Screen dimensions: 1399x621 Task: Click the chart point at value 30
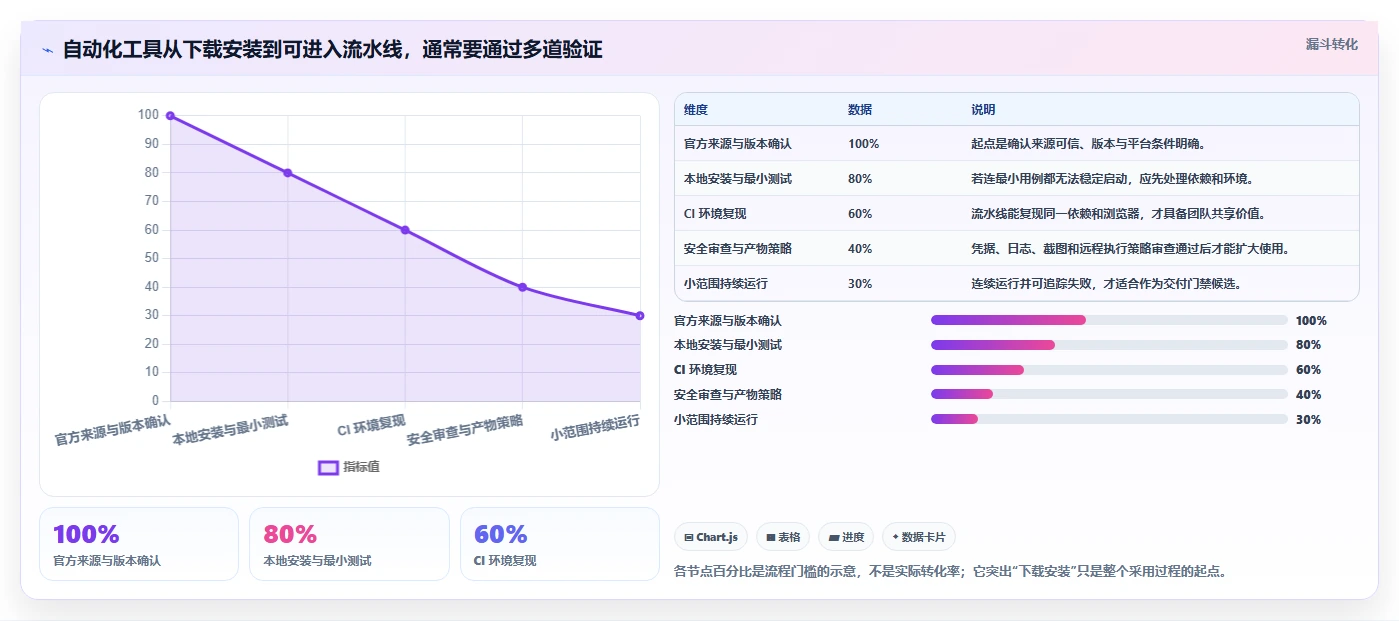[639, 315]
